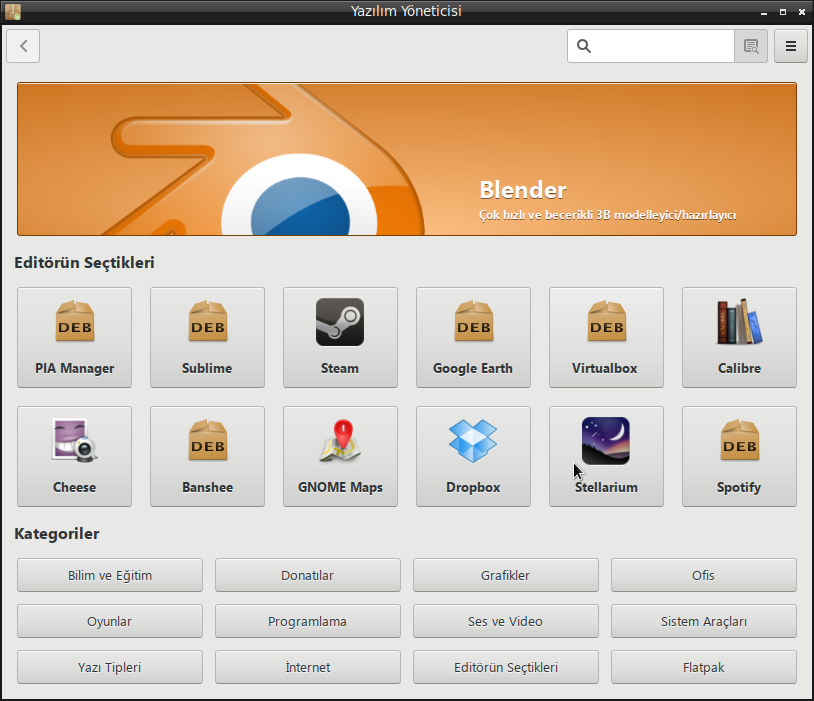Open the hamburger menu
The height and width of the screenshot is (701, 814).
[791, 46]
